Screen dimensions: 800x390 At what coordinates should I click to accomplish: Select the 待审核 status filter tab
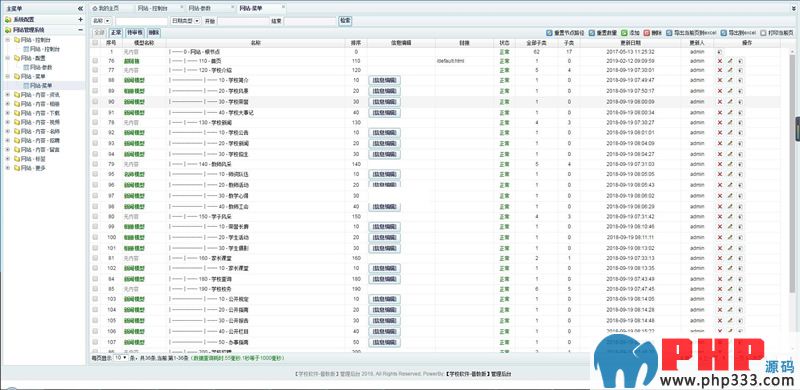(x=135, y=32)
